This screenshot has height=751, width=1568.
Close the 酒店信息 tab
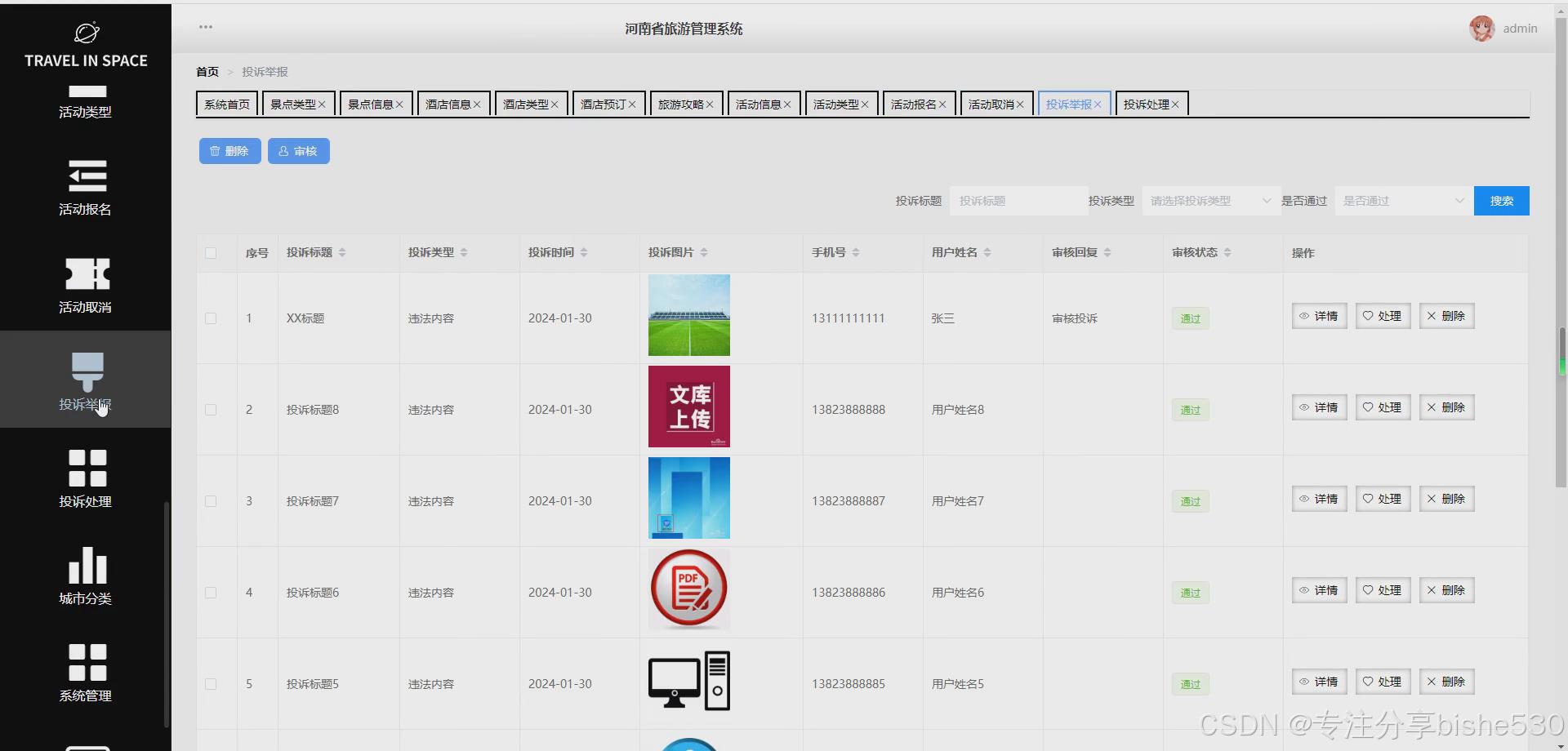477,104
